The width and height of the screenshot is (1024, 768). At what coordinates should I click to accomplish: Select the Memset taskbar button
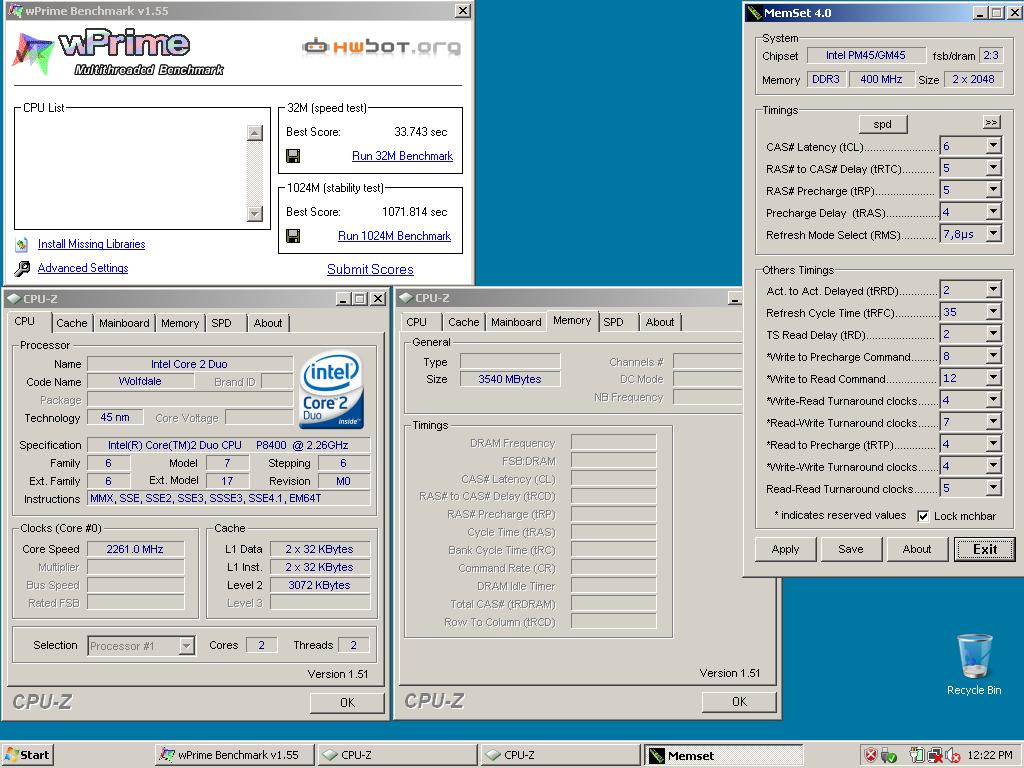[723, 756]
